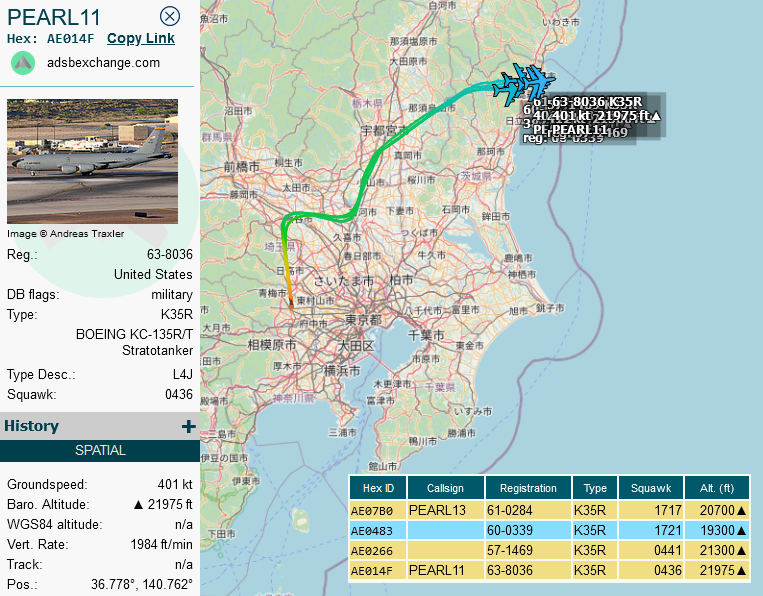
Task: Click the 東京都 label on the map
Action: 363,320
